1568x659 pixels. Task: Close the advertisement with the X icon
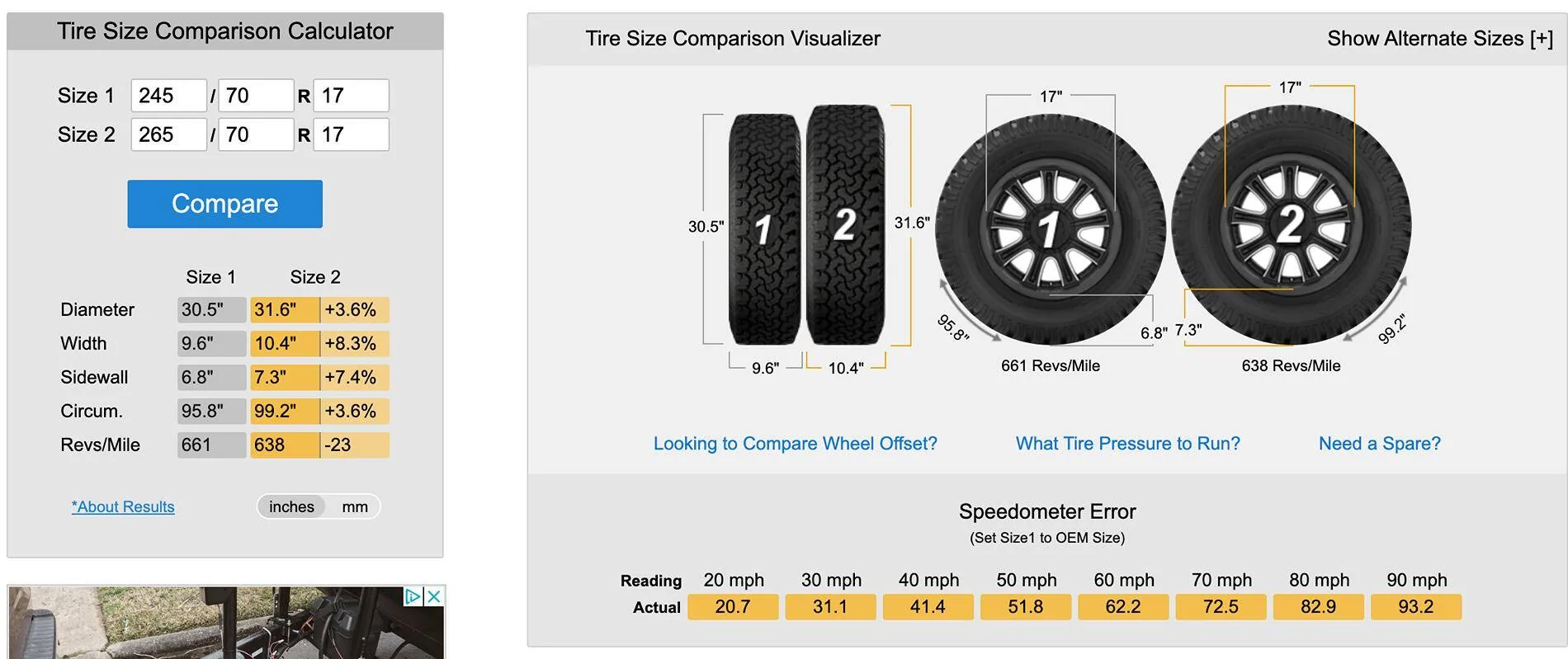click(x=434, y=596)
